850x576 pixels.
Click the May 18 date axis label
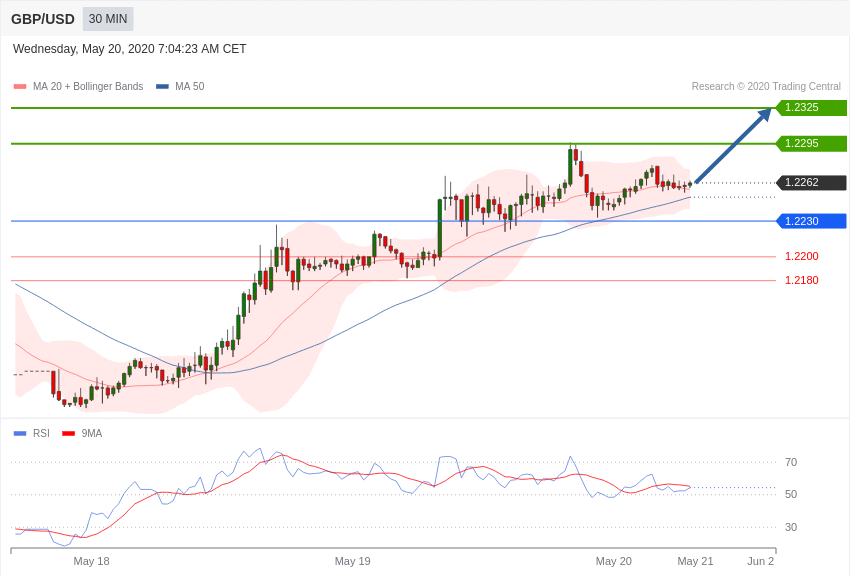point(91,561)
